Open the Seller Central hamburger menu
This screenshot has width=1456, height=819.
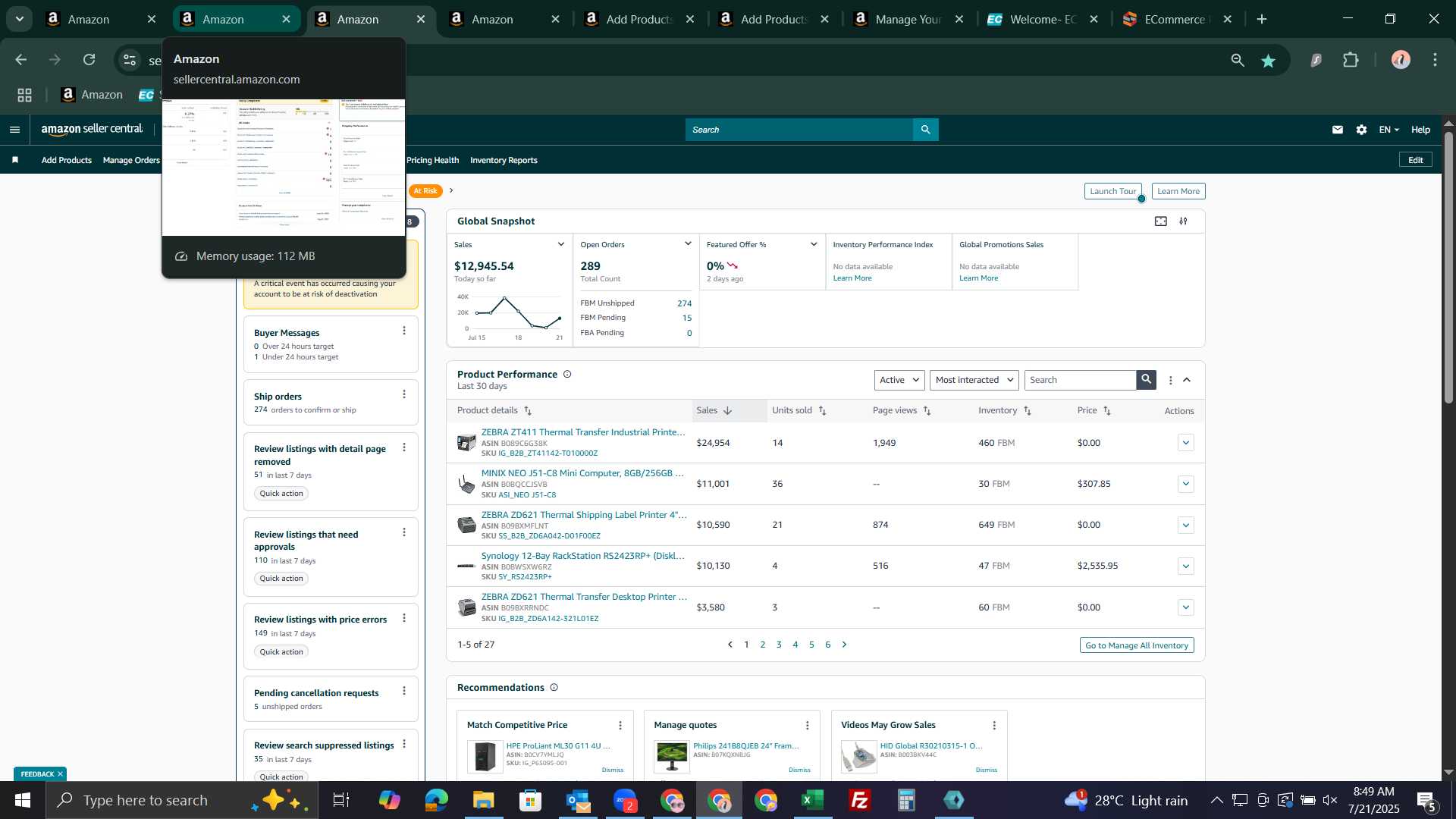(x=14, y=130)
